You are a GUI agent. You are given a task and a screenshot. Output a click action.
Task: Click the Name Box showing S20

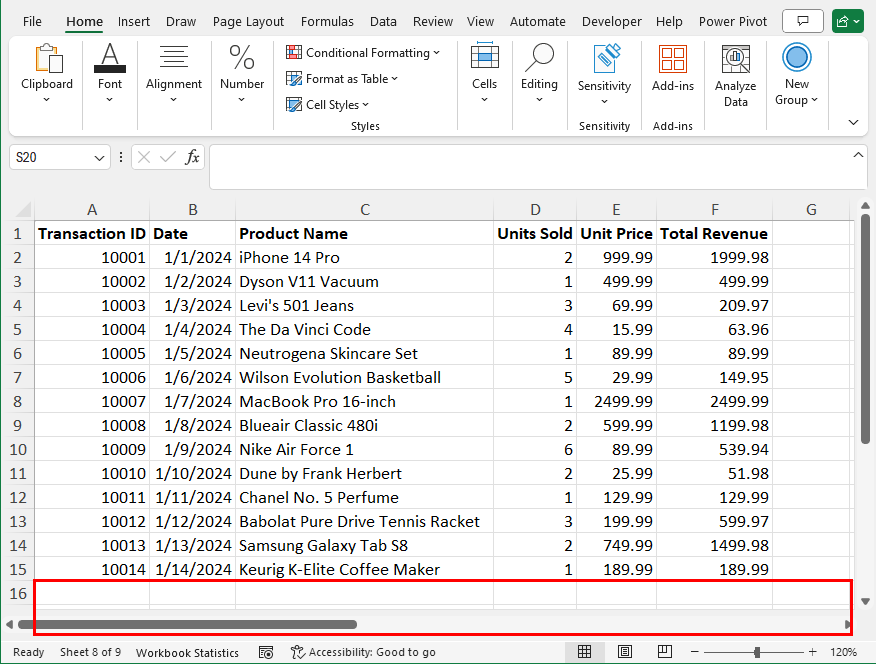tap(51, 157)
